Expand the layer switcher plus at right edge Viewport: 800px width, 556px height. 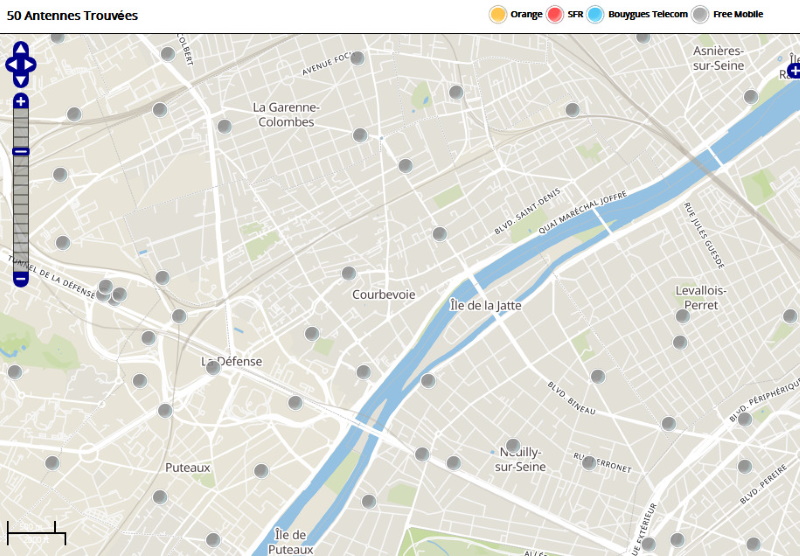click(x=794, y=70)
